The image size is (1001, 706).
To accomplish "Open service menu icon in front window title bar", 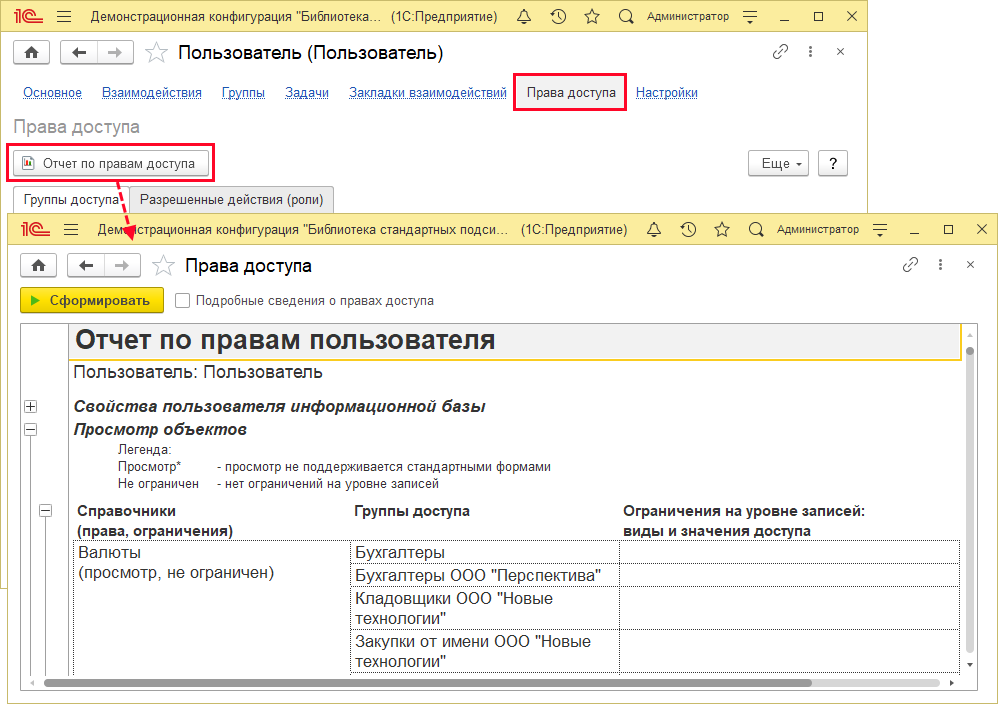I will pos(880,229).
